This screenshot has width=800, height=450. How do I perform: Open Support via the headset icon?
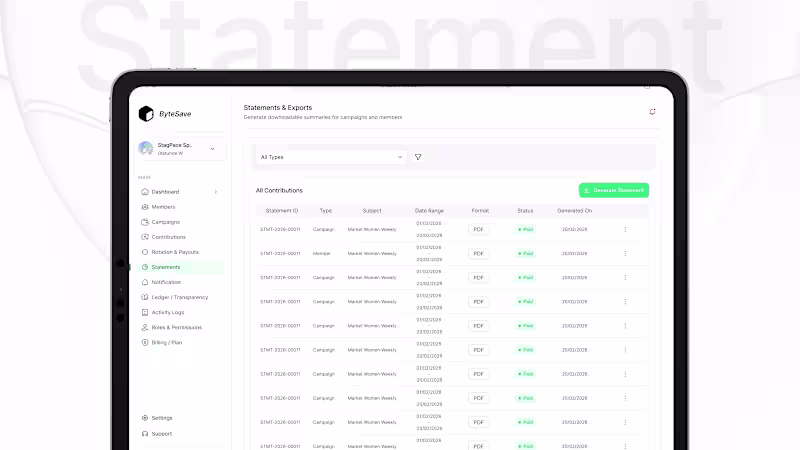pos(145,434)
